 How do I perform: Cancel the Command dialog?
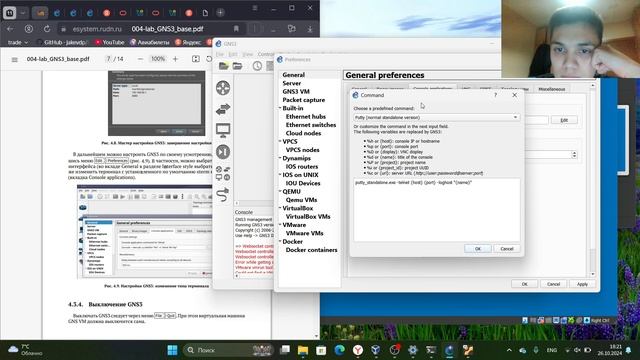[507, 249]
